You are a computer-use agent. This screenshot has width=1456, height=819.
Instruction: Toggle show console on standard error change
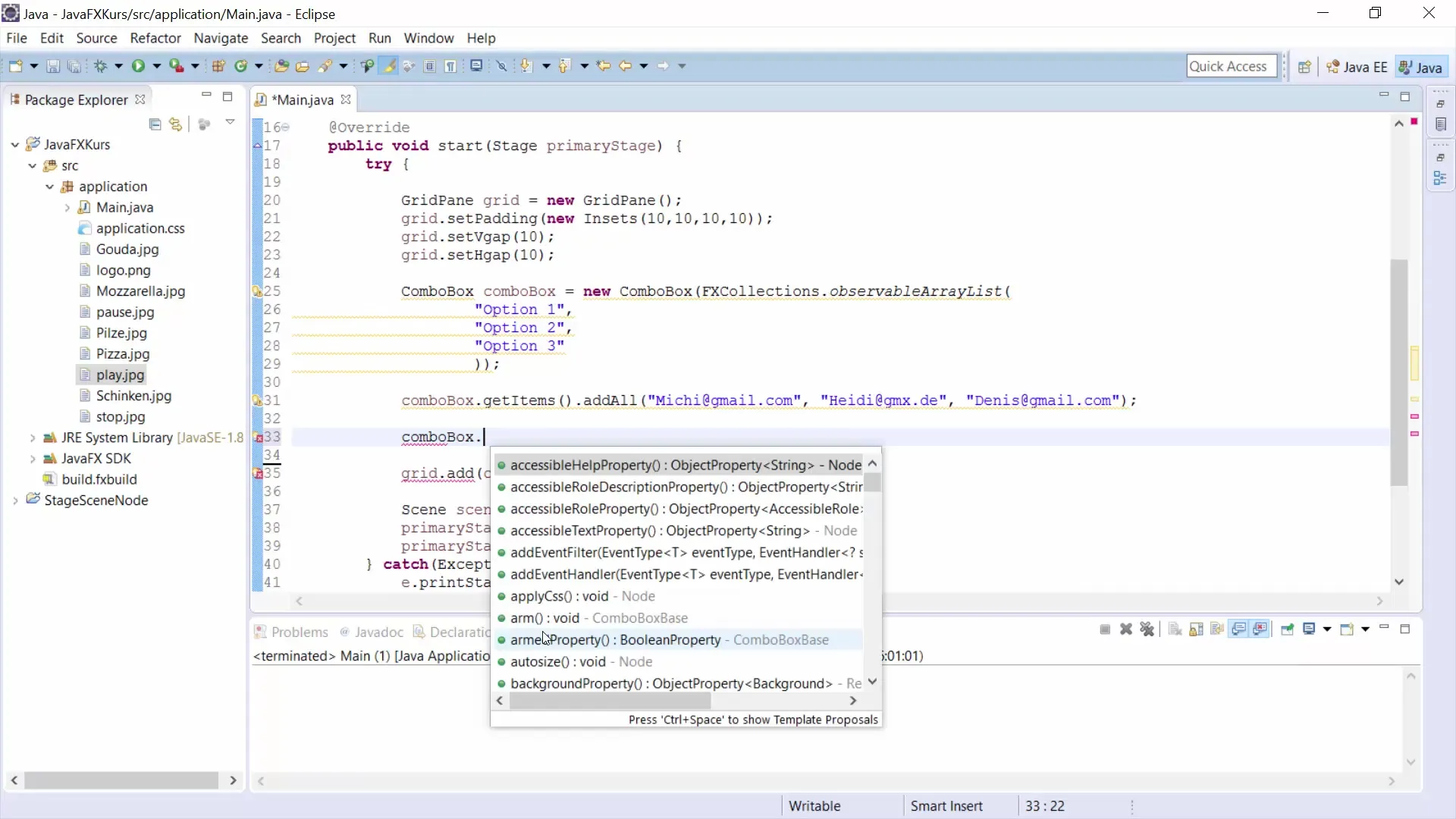point(1260,629)
